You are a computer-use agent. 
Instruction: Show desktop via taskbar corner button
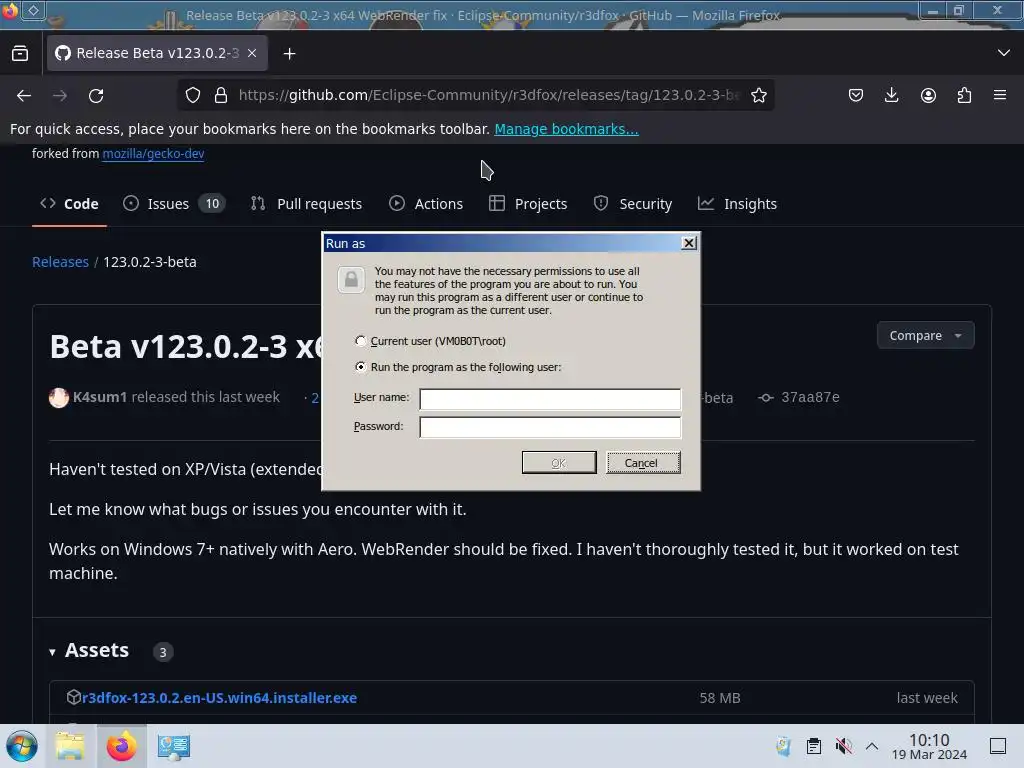998,746
